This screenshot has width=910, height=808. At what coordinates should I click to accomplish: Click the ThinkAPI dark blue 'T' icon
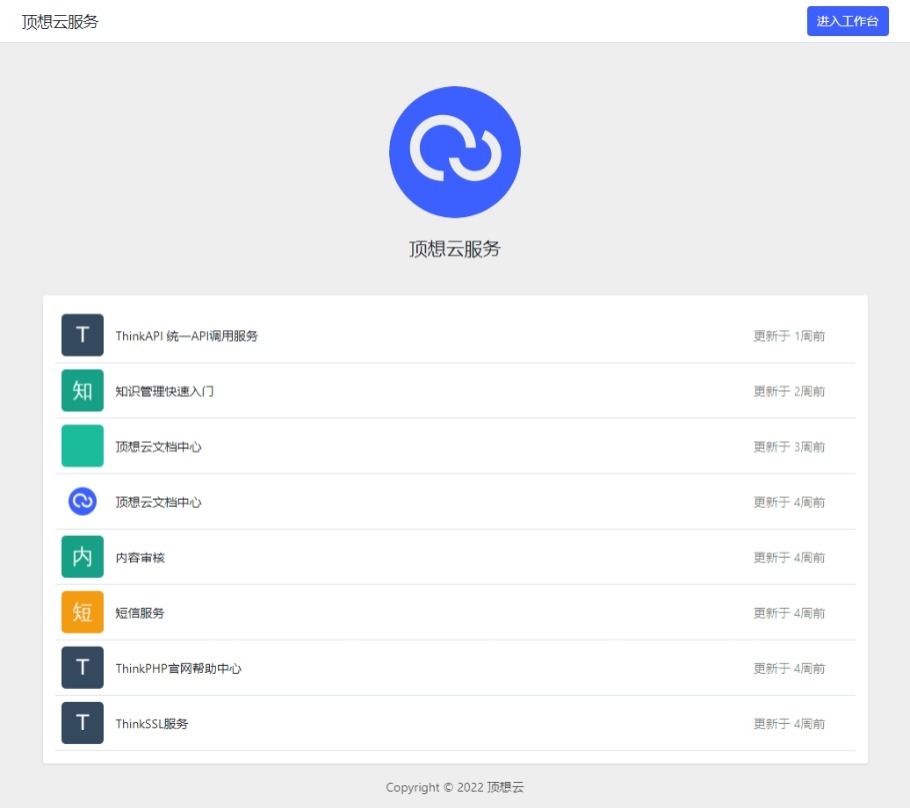click(81, 335)
